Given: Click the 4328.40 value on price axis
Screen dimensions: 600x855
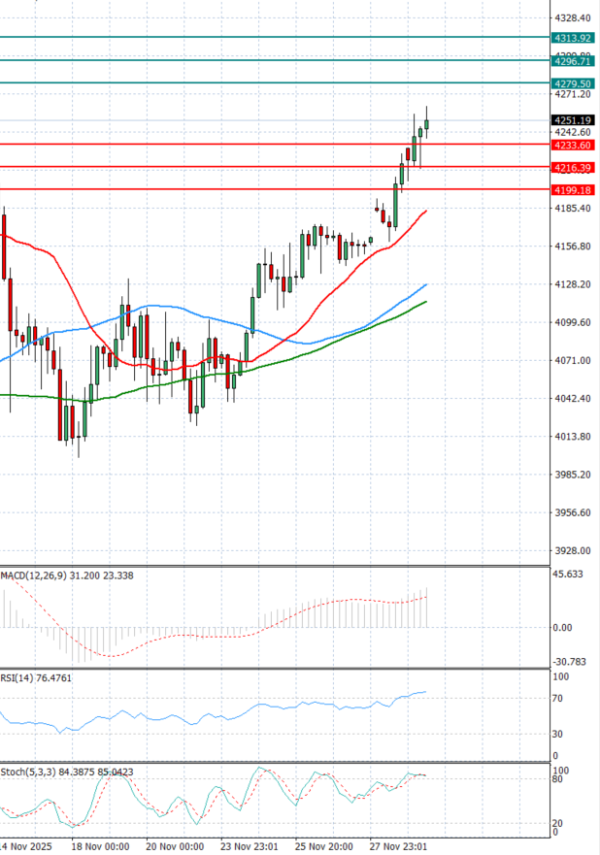Looking at the screenshot, I should pyautogui.click(x=573, y=18).
